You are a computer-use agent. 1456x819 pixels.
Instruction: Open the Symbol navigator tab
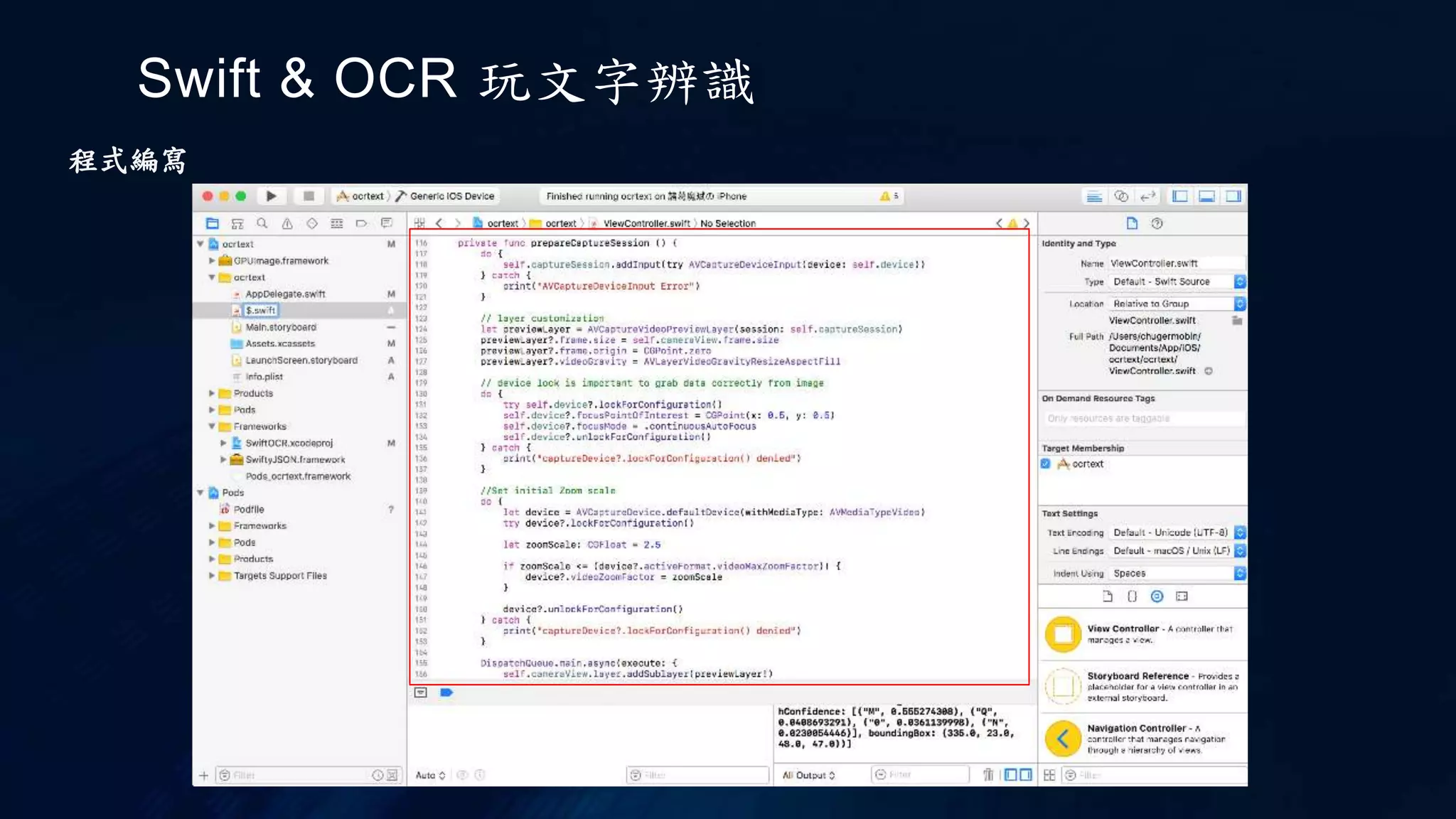pyautogui.click(x=237, y=223)
